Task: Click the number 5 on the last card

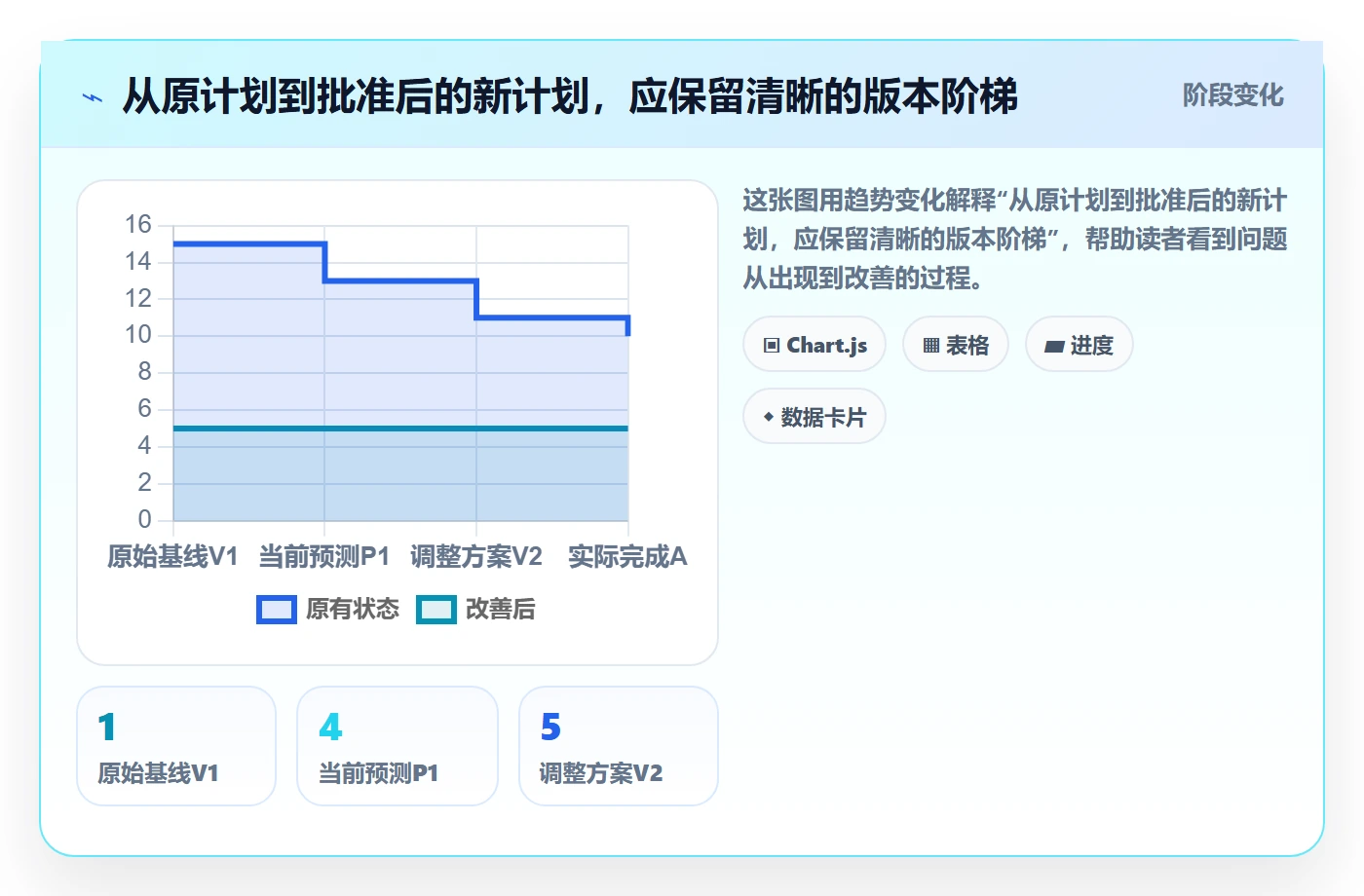Action: tap(551, 727)
